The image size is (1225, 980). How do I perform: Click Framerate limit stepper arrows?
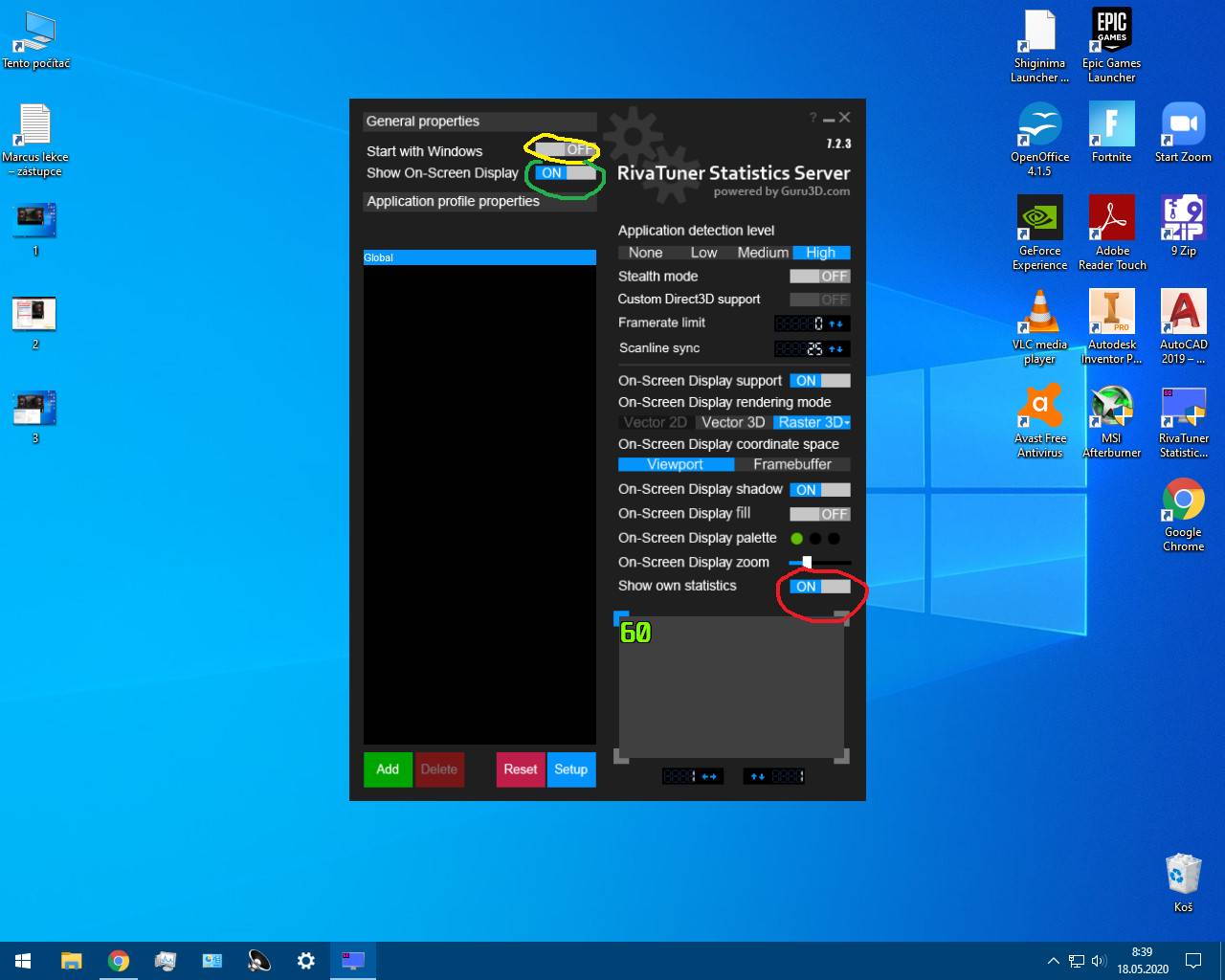[836, 324]
